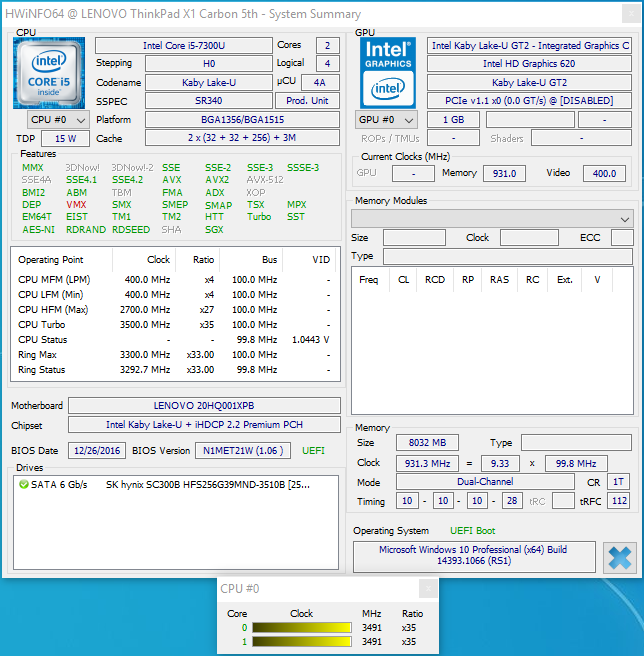Select the CPU HFM (Max) row
The width and height of the screenshot is (644, 656).
coord(174,310)
